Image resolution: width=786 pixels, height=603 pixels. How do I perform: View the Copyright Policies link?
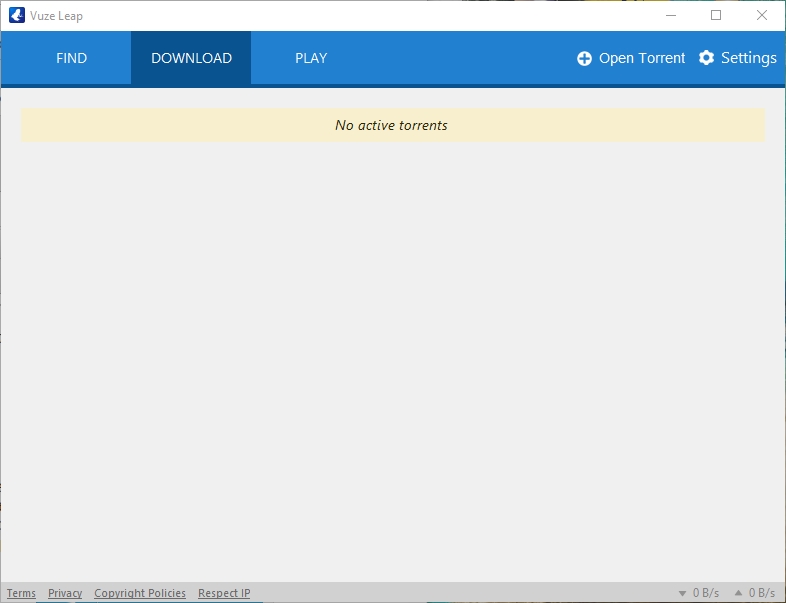coord(140,593)
